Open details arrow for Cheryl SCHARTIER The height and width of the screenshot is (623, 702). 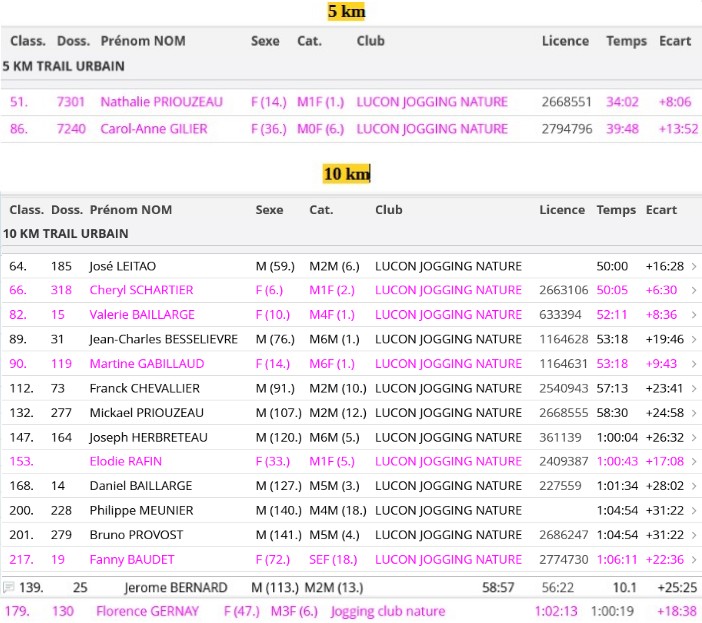(x=693, y=290)
